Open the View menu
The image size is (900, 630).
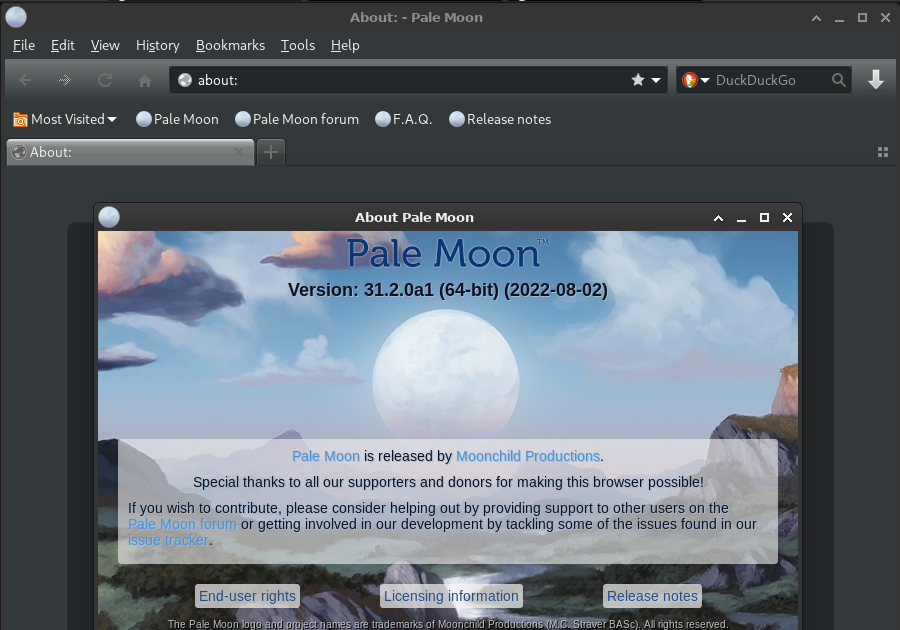click(105, 45)
